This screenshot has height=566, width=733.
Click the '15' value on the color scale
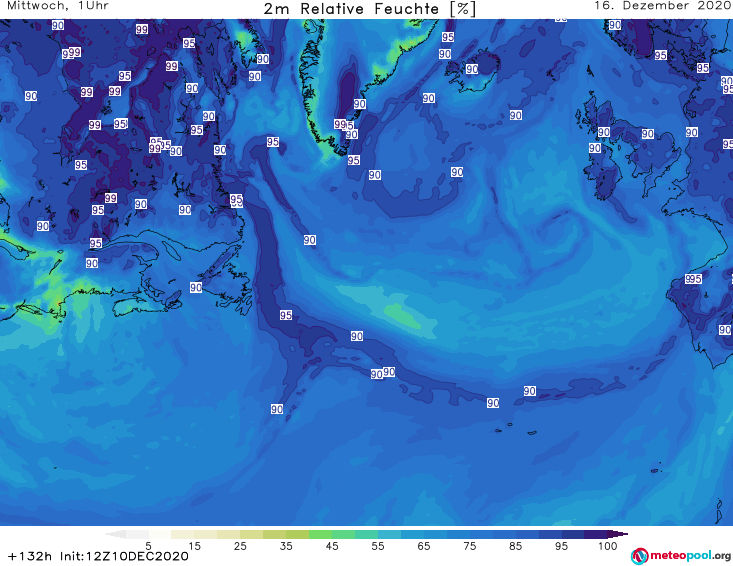coord(194,546)
